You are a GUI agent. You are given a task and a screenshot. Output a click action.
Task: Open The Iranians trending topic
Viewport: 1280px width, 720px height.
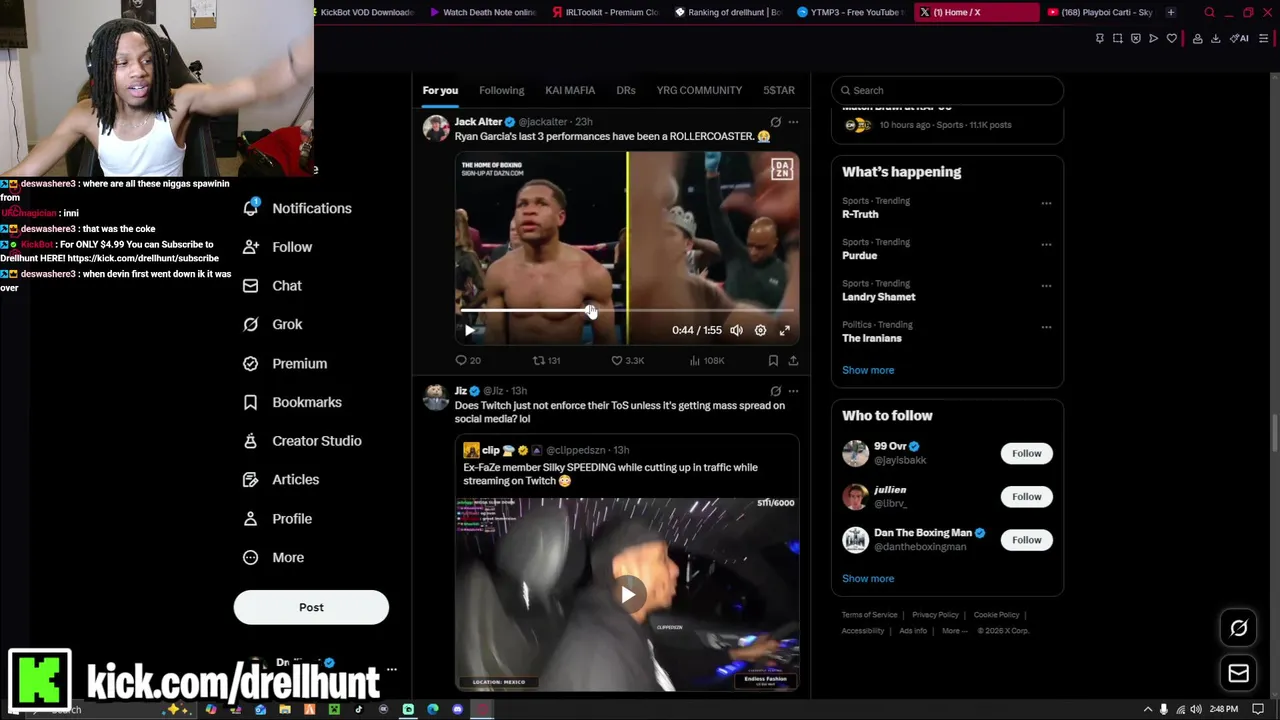coord(871,338)
